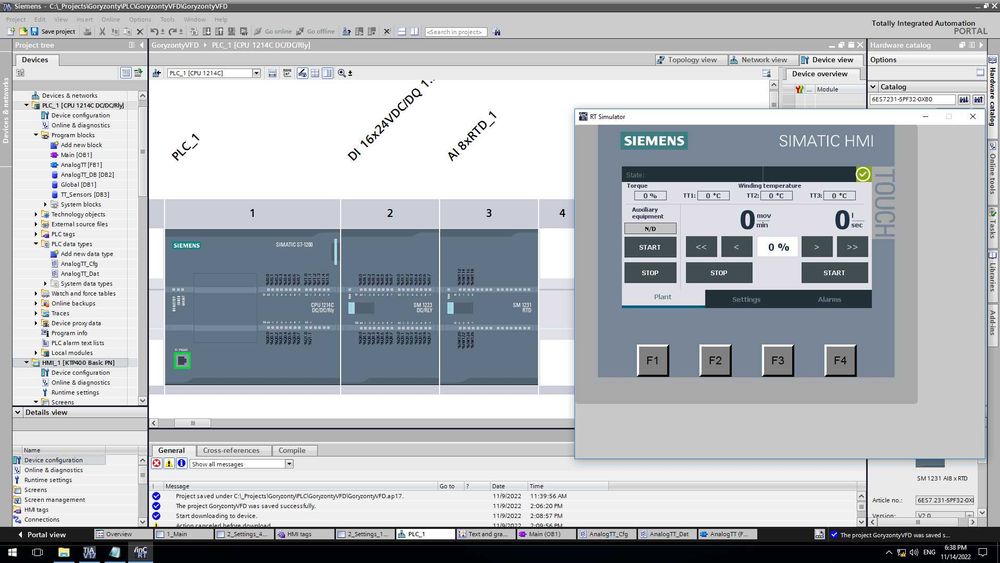Toggle information filter icon in General messages
The image size is (1000, 563).
tap(181, 464)
